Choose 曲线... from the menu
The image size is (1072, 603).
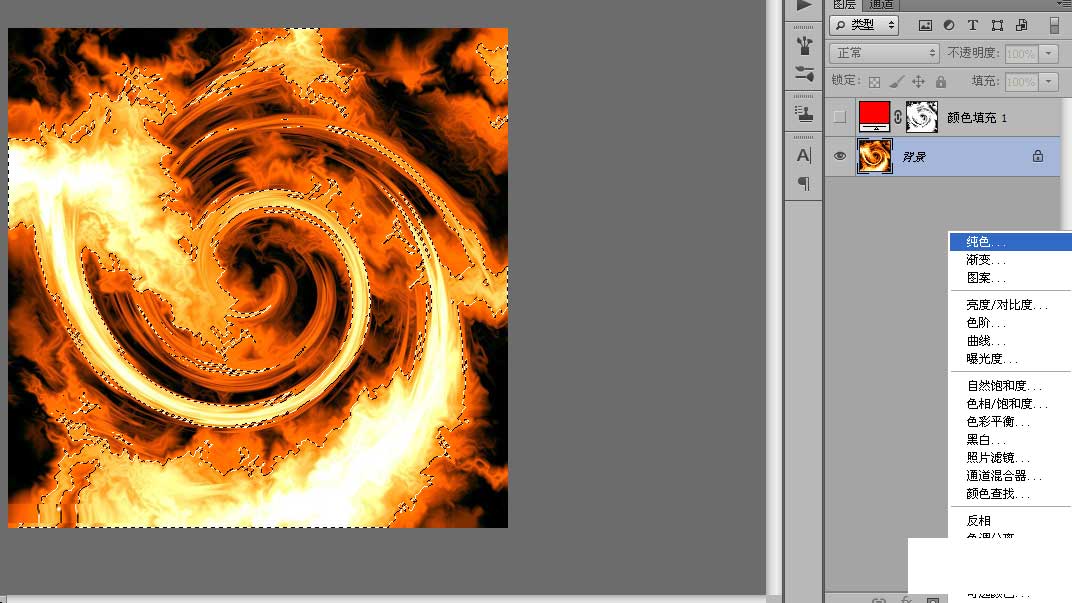[x=1010, y=340]
